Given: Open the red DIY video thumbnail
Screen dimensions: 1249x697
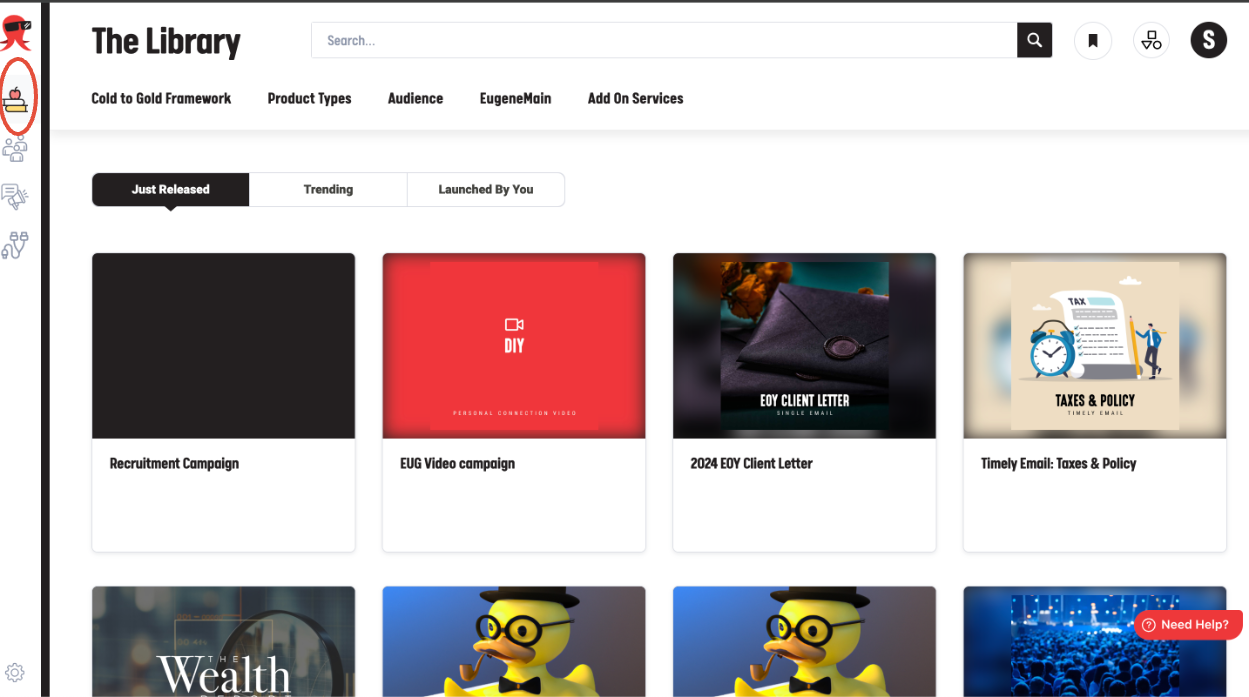Looking at the screenshot, I should (x=514, y=346).
